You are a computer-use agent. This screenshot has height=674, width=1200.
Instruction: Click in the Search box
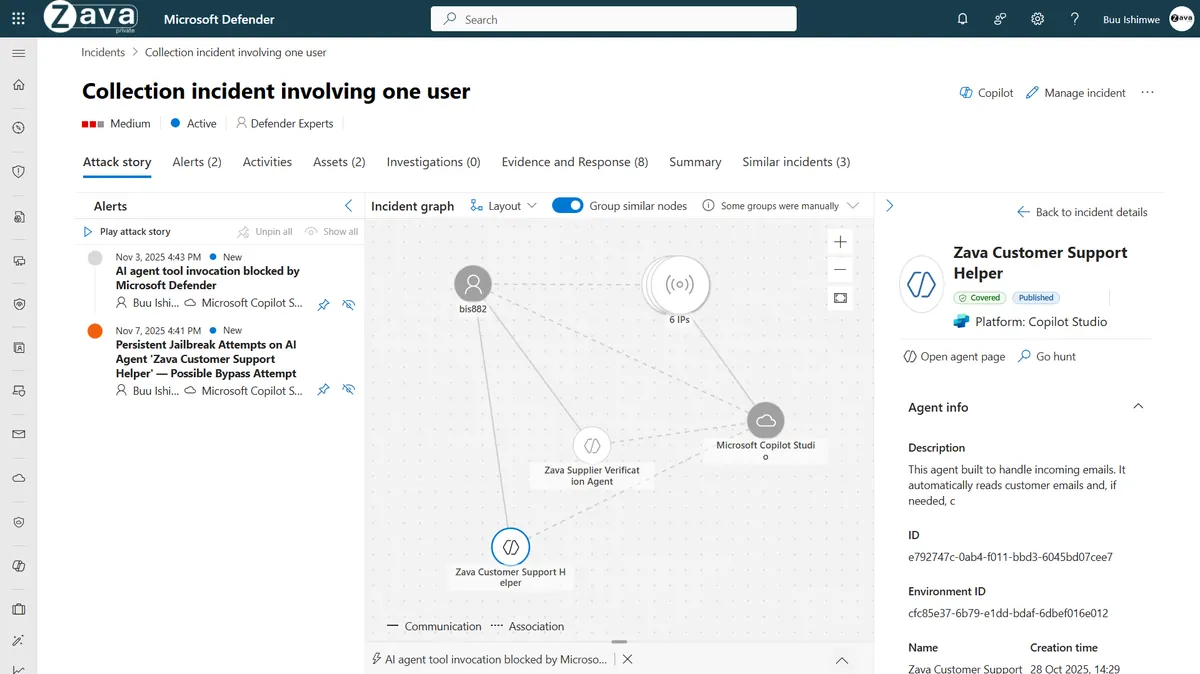(x=614, y=19)
